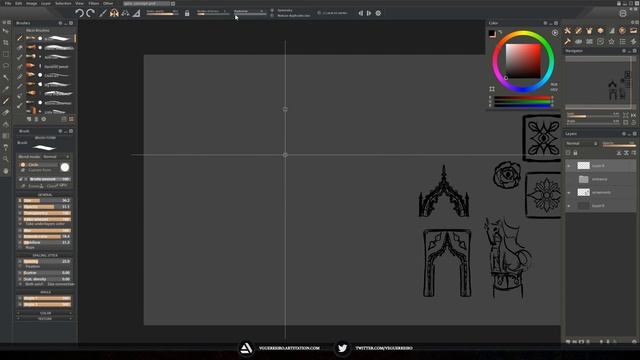Open the Selection menu

coord(63,3)
